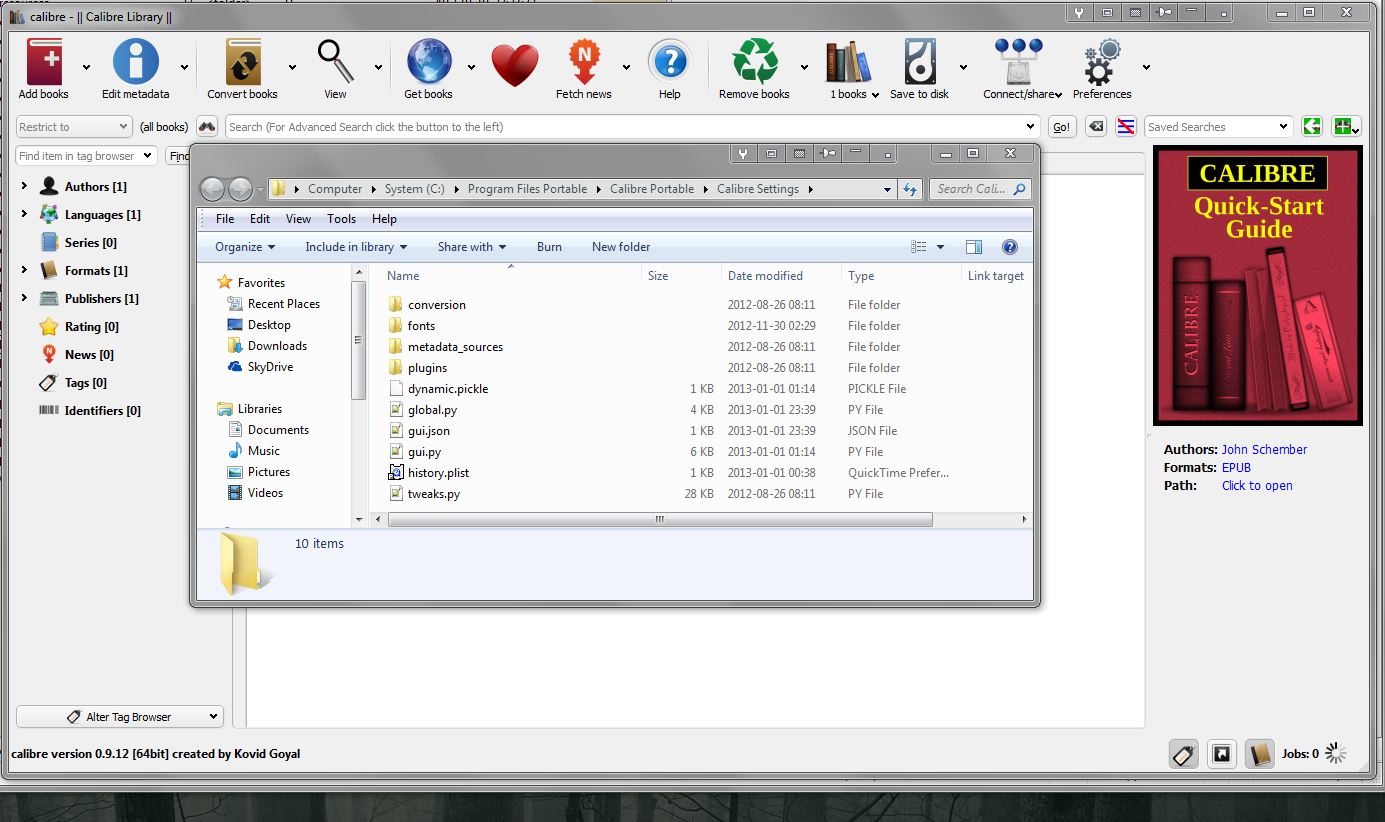Open the Convert books dropdown arrow

(292, 68)
